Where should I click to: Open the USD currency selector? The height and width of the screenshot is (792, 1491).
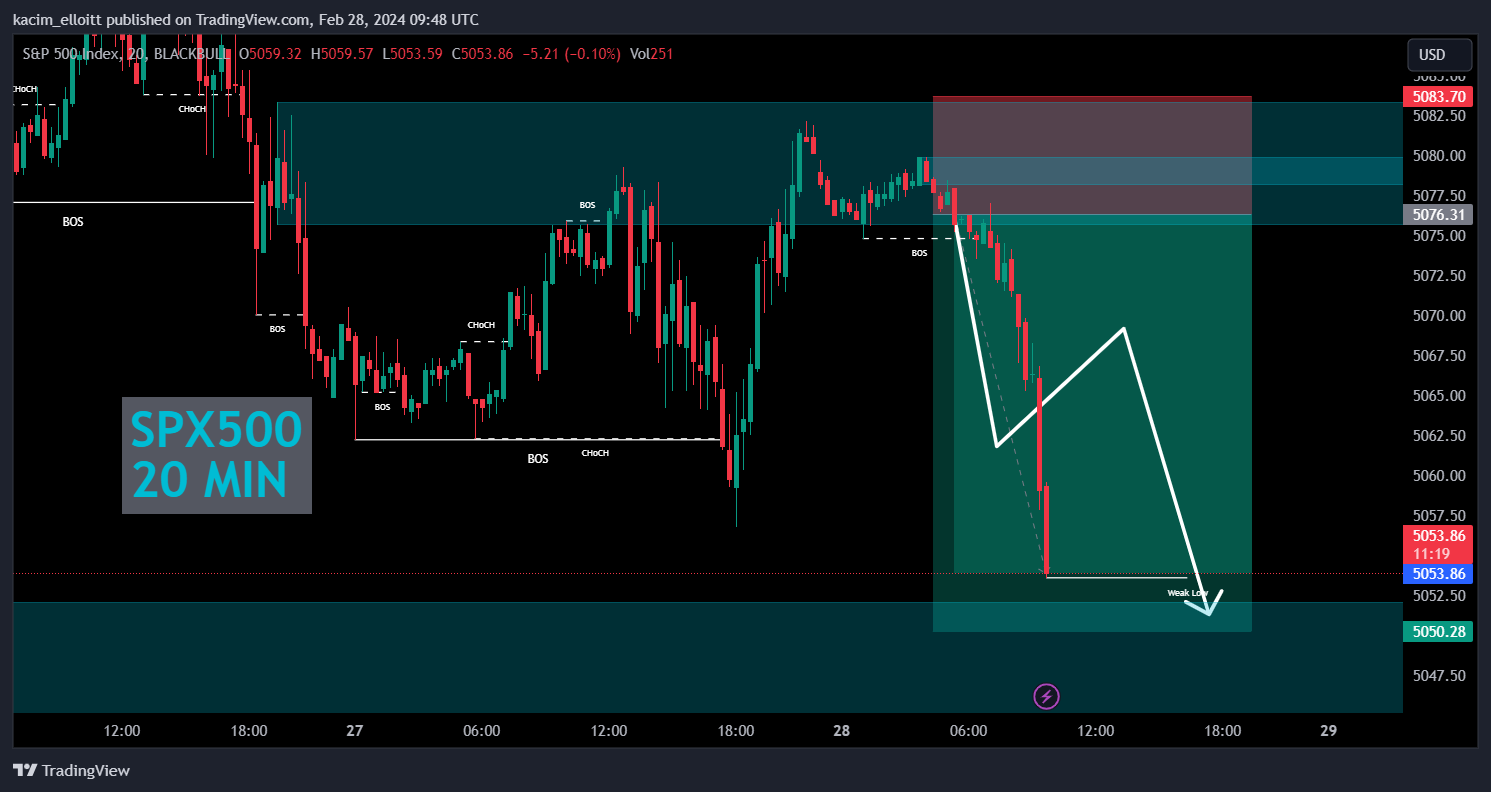click(1439, 54)
